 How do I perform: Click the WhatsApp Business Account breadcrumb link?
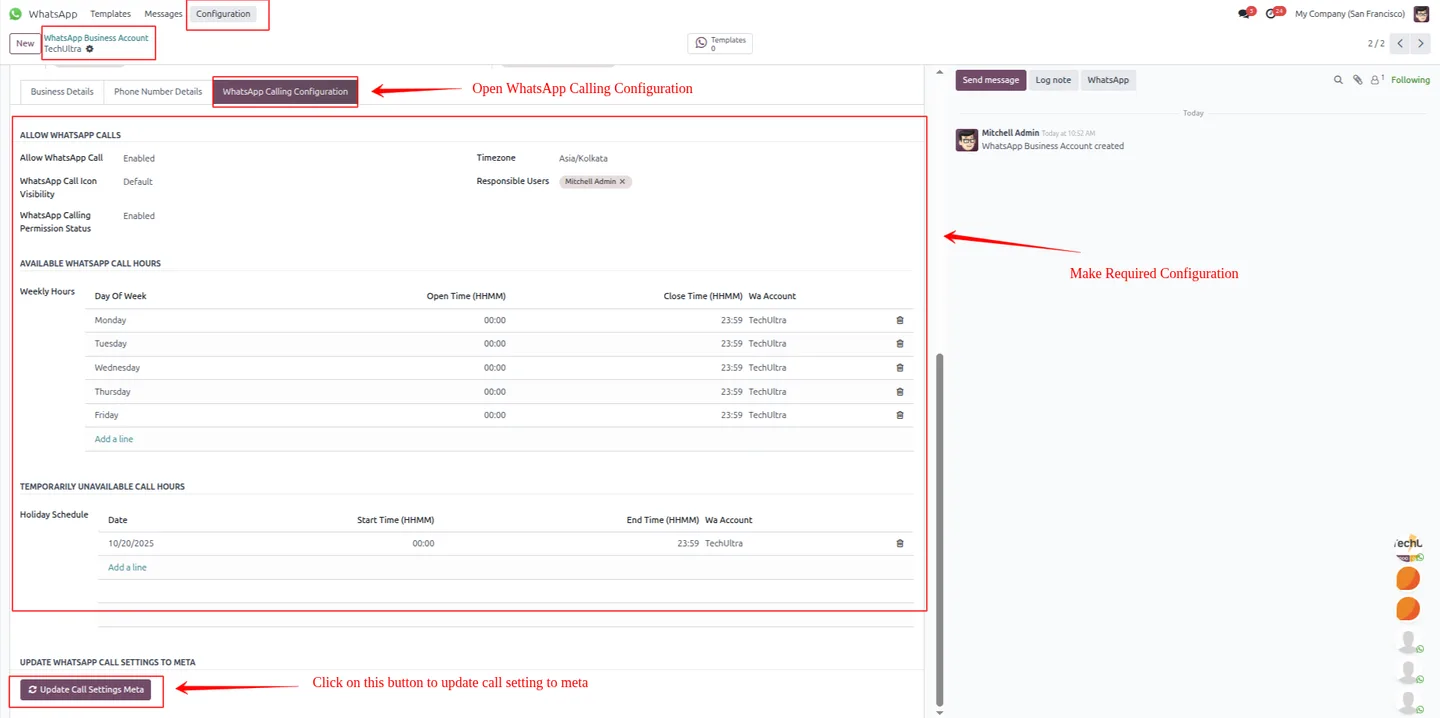pyautogui.click(x=96, y=38)
